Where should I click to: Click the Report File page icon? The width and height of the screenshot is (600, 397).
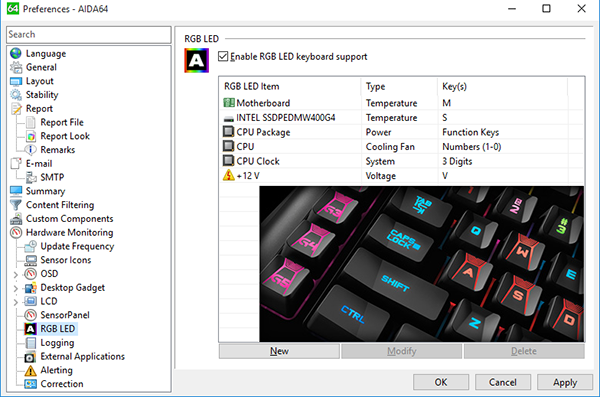[x=31, y=123]
